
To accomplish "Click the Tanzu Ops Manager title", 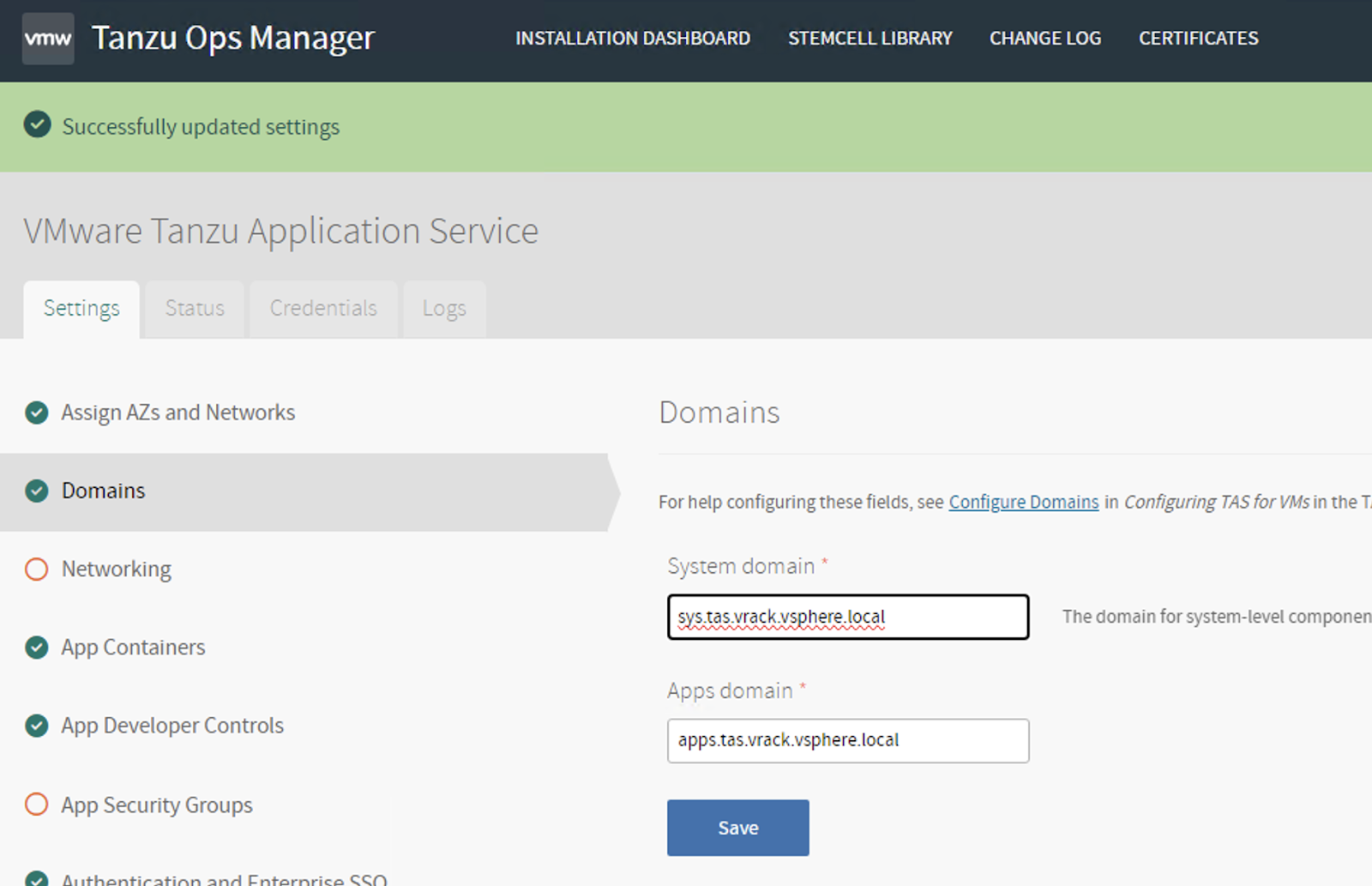I will pos(233,38).
